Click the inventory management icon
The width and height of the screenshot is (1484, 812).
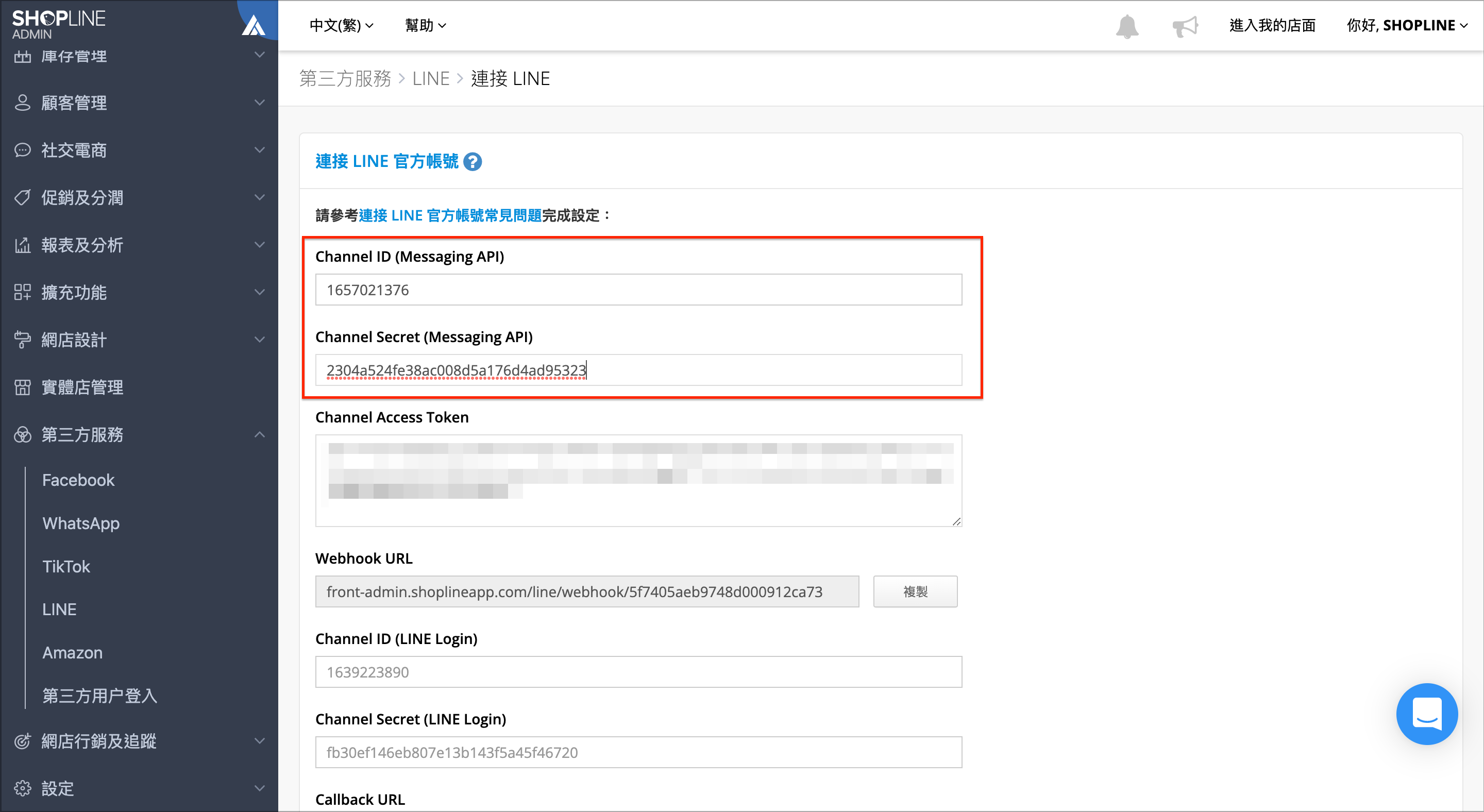pos(23,57)
